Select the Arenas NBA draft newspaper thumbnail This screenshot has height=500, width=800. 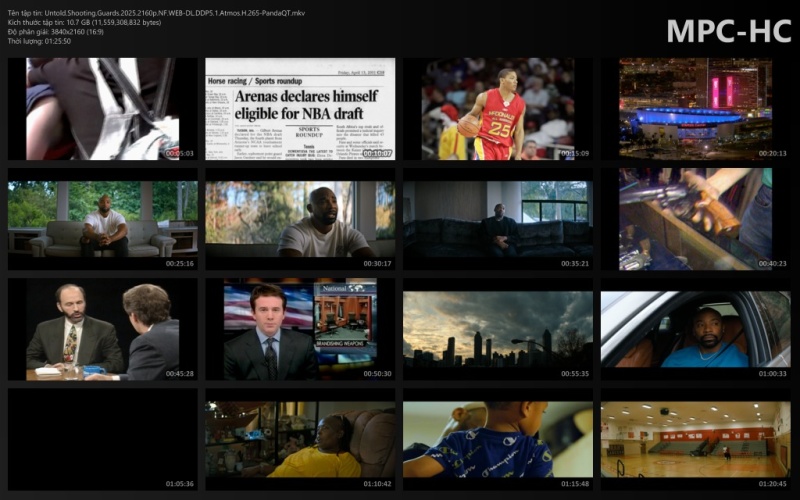pyautogui.click(x=300, y=109)
